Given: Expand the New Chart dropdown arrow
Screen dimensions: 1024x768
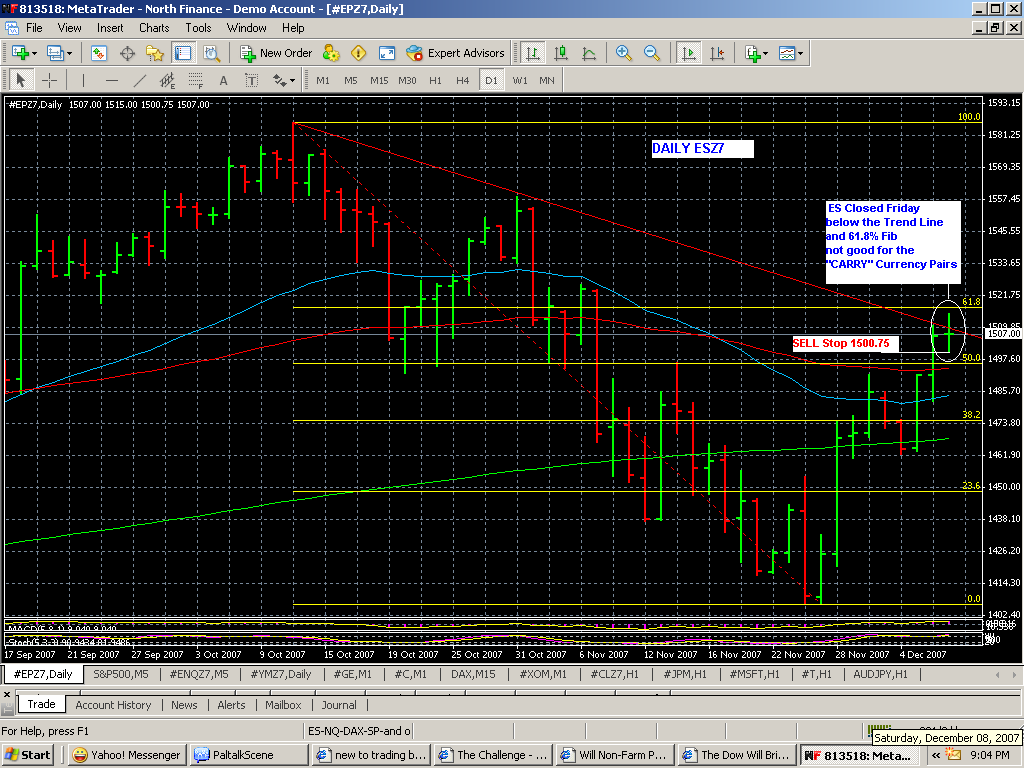Looking at the screenshot, I should point(34,54).
